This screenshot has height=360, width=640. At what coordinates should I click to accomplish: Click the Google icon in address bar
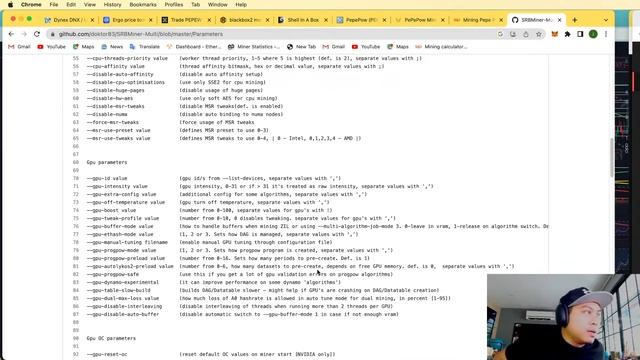[500, 34]
